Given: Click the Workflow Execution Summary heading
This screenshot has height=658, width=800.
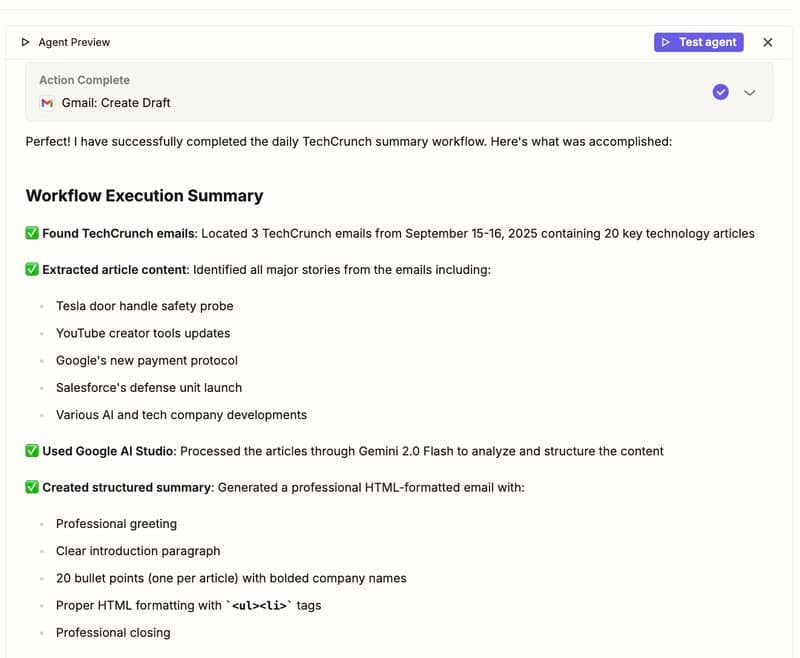Looking at the screenshot, I should pos(144,196).
